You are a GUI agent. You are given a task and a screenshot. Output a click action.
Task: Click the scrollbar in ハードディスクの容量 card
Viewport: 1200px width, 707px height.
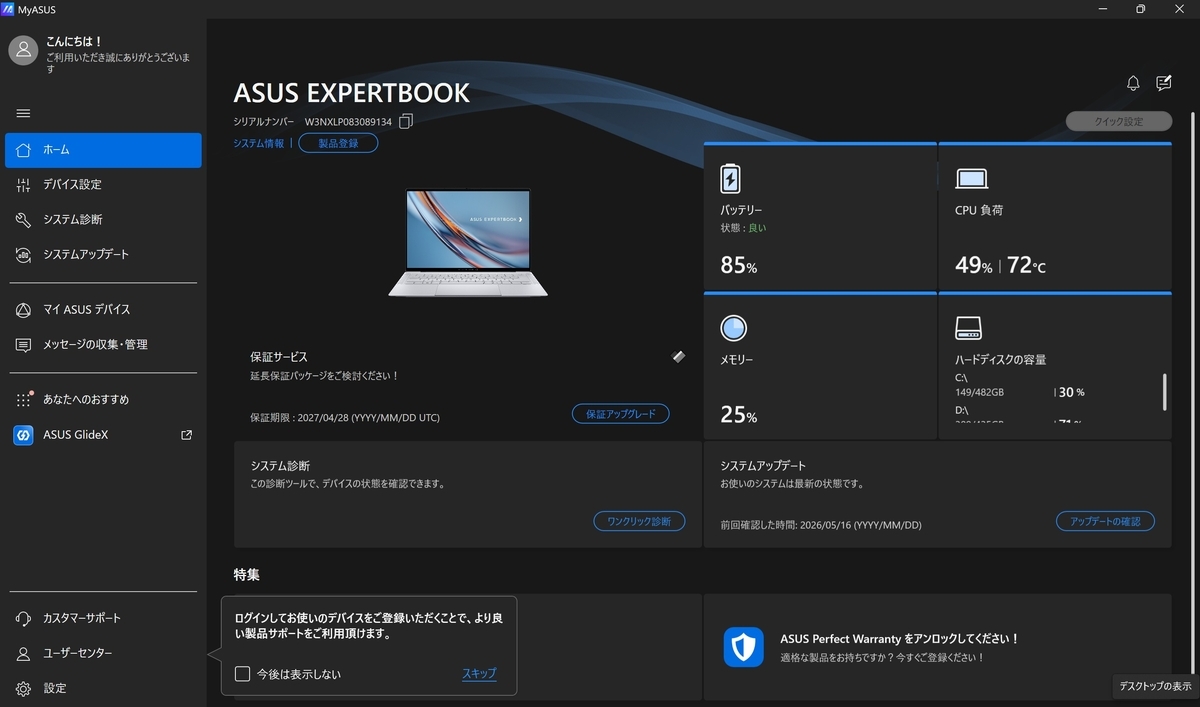[x=1165, y=392]
